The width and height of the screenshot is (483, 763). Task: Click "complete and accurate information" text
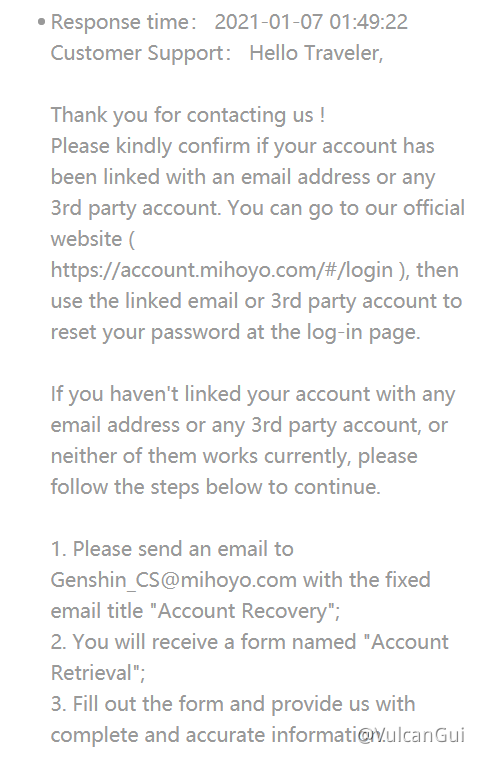[216, 735]
